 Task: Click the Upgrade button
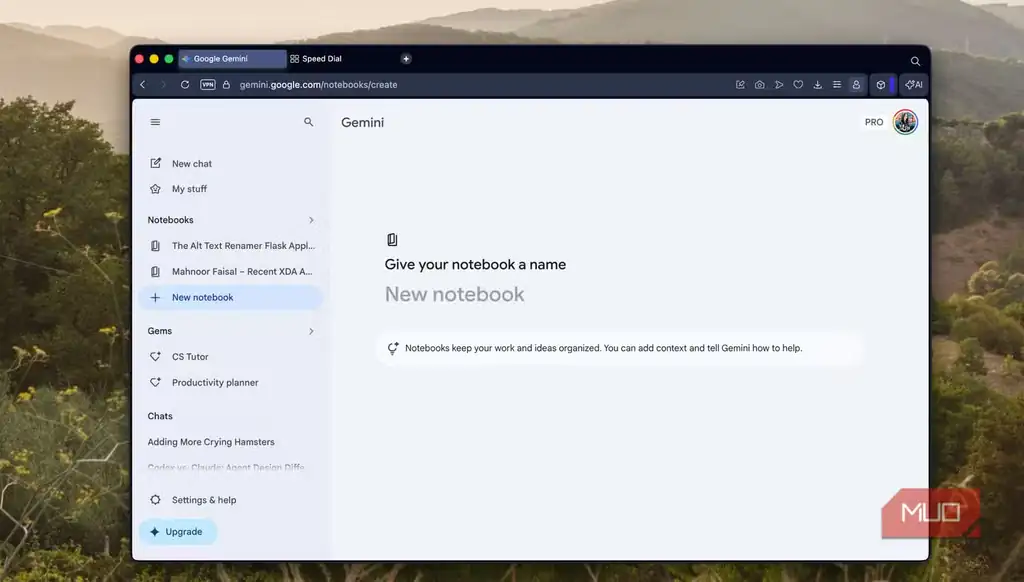click(178, 532)
